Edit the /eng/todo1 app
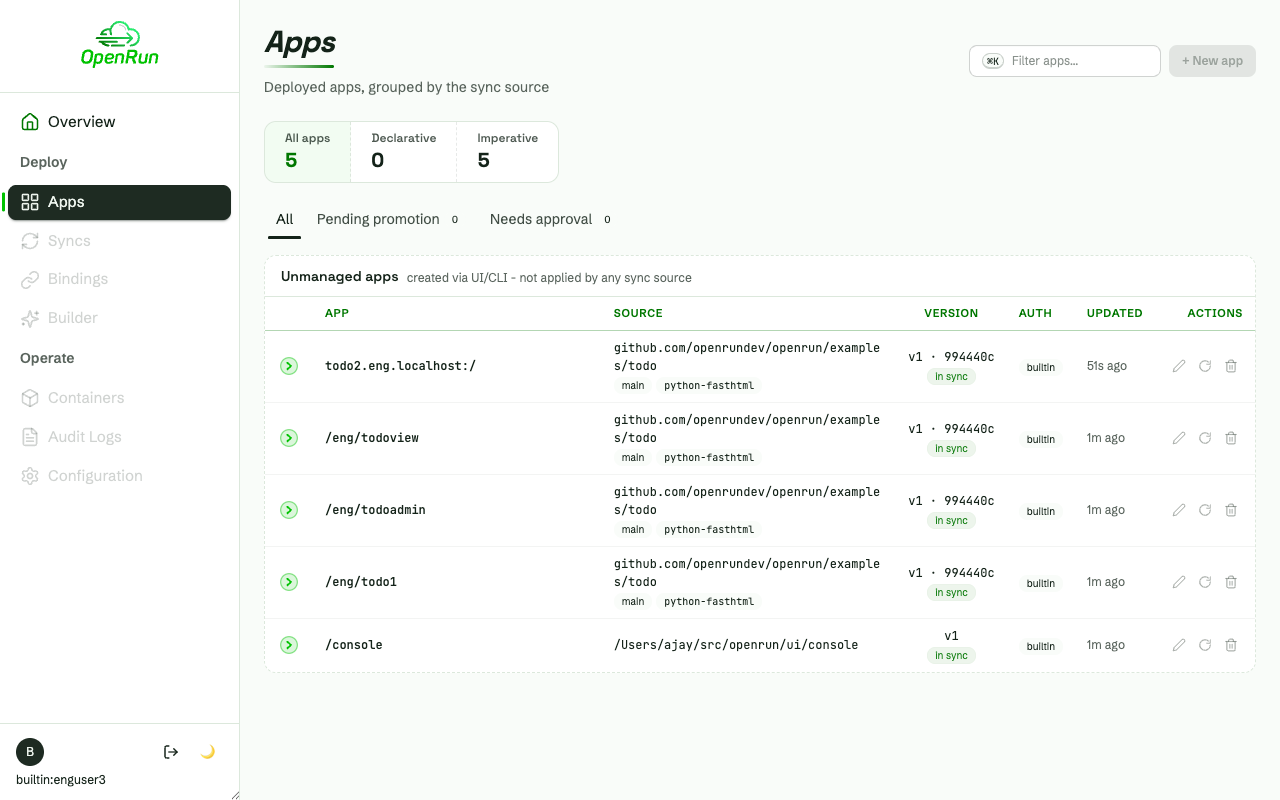This screenshot has width=1280, height=800. pyautogui.click(x=1179, y=582)
